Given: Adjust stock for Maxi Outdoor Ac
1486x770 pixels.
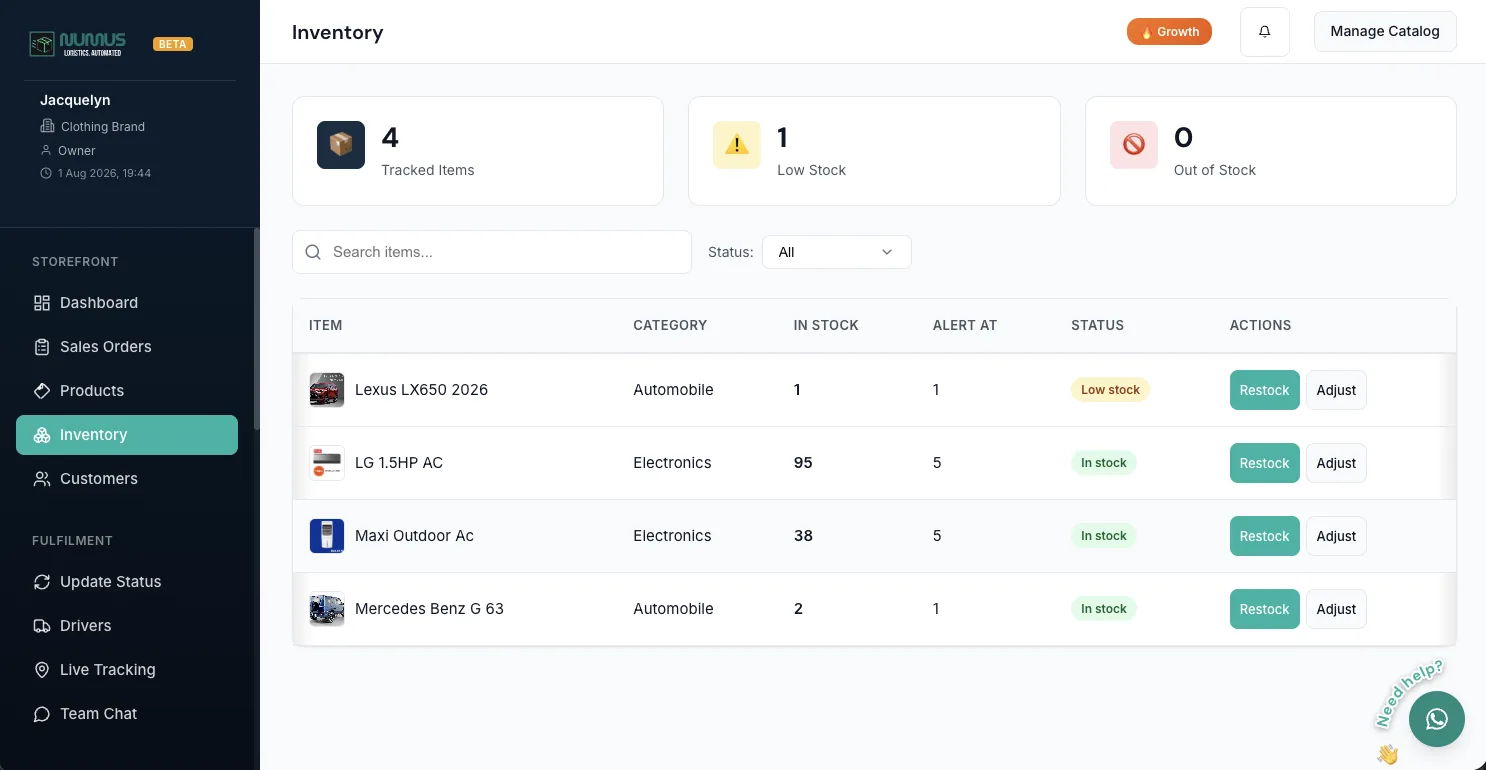Looking at the screenshot, I should pyautogui.click(x=1336, y=536).
